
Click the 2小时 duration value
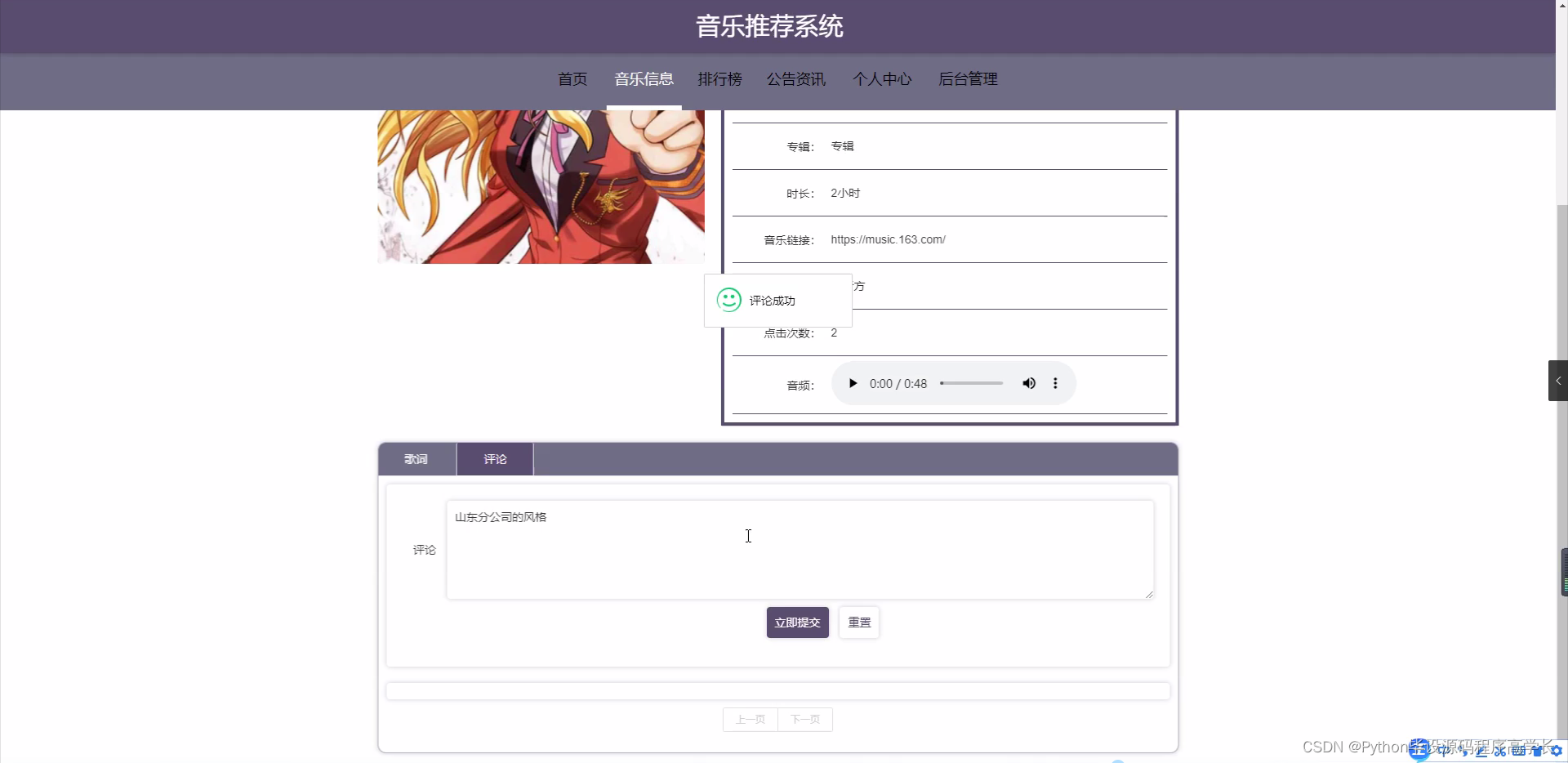[845, 193]
